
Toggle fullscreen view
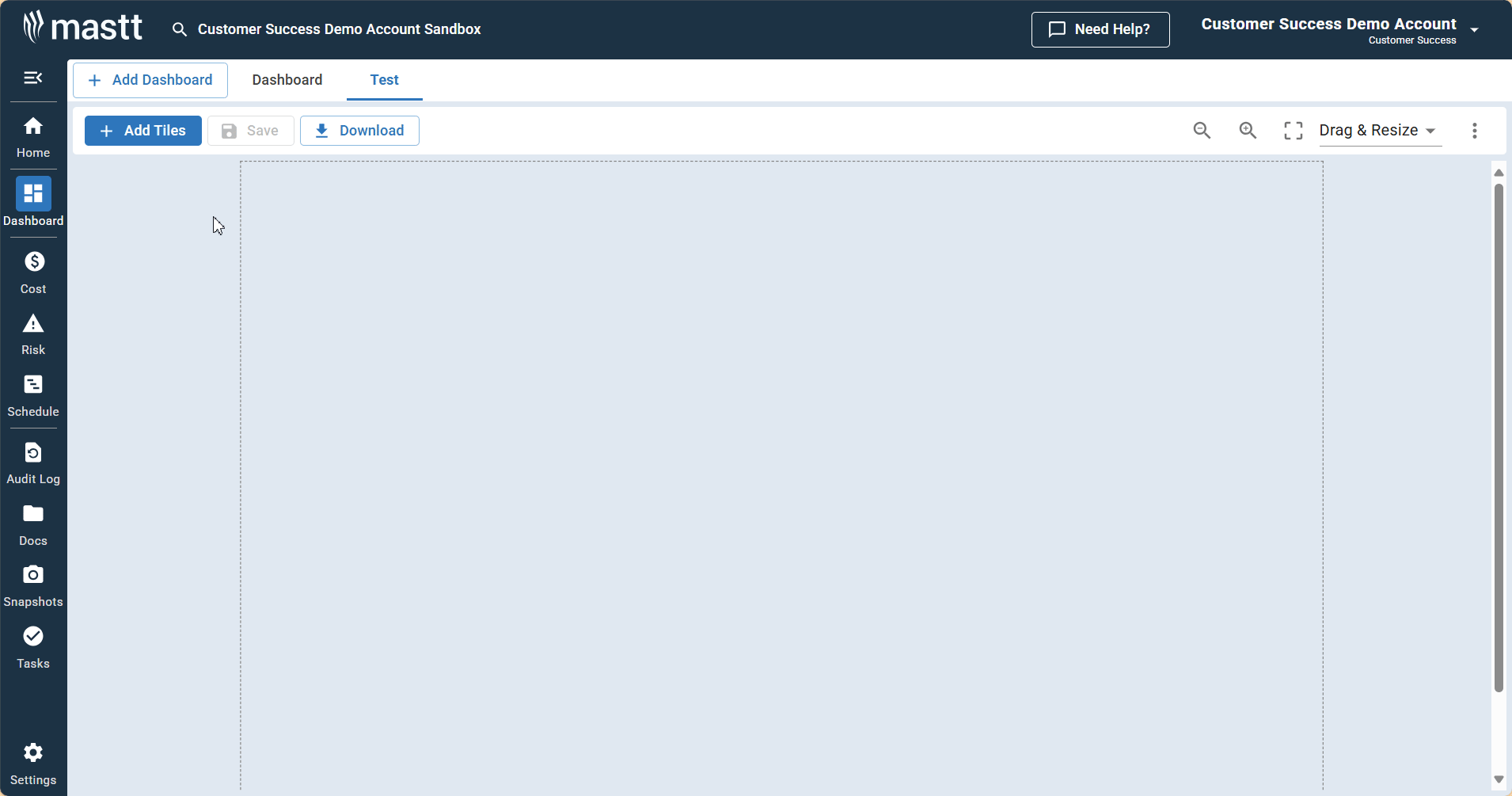1294,131
